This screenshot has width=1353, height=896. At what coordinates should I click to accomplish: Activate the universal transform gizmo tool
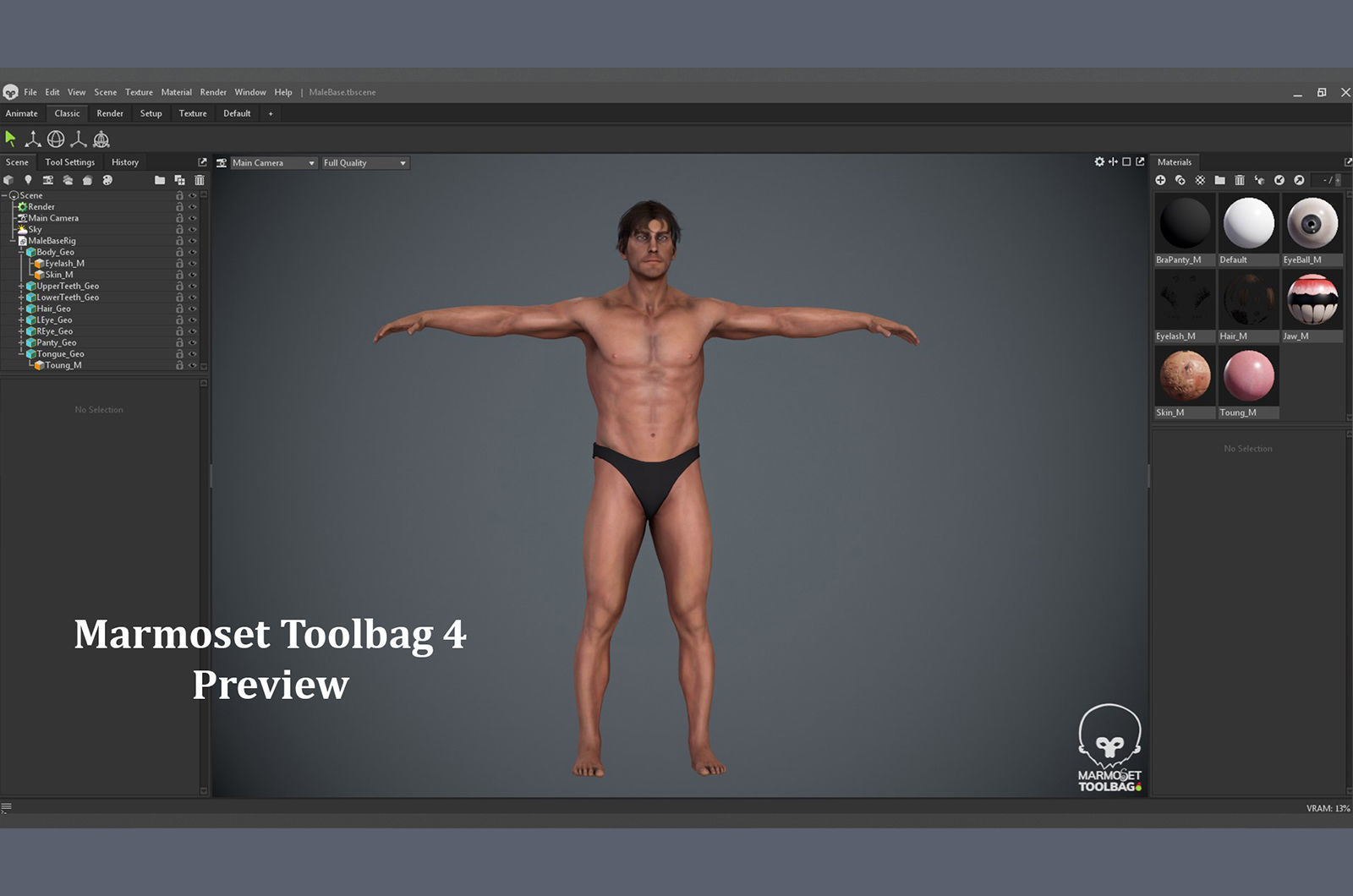coord(101,139)
